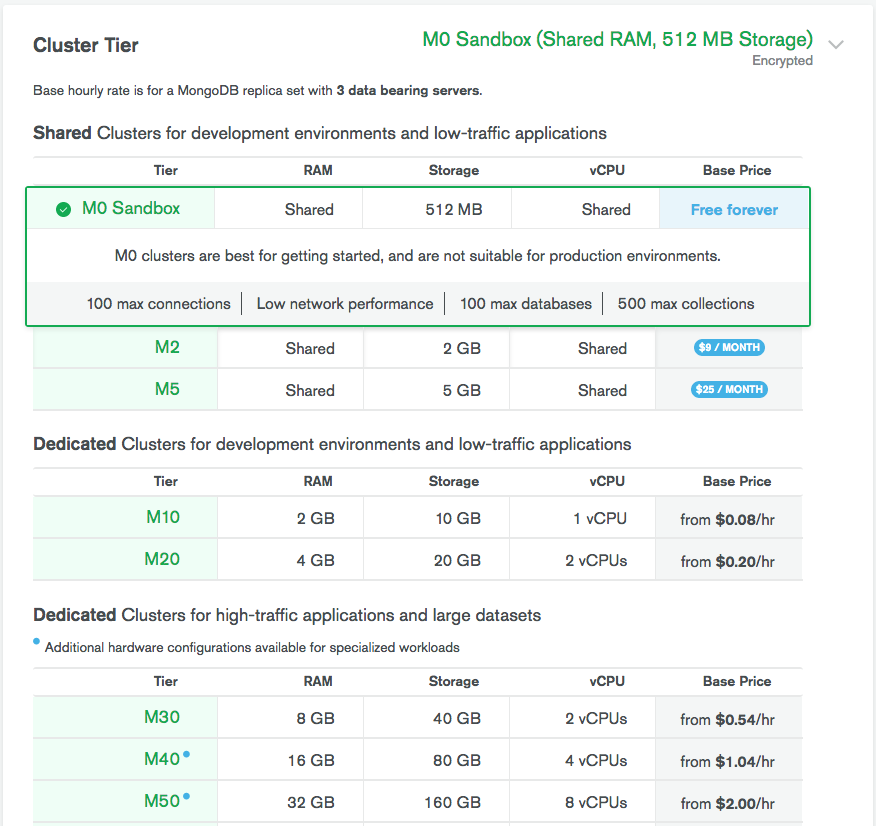
Task: Click the blue dot before Additional hardware configurations
Action: [x=36, y=641]
